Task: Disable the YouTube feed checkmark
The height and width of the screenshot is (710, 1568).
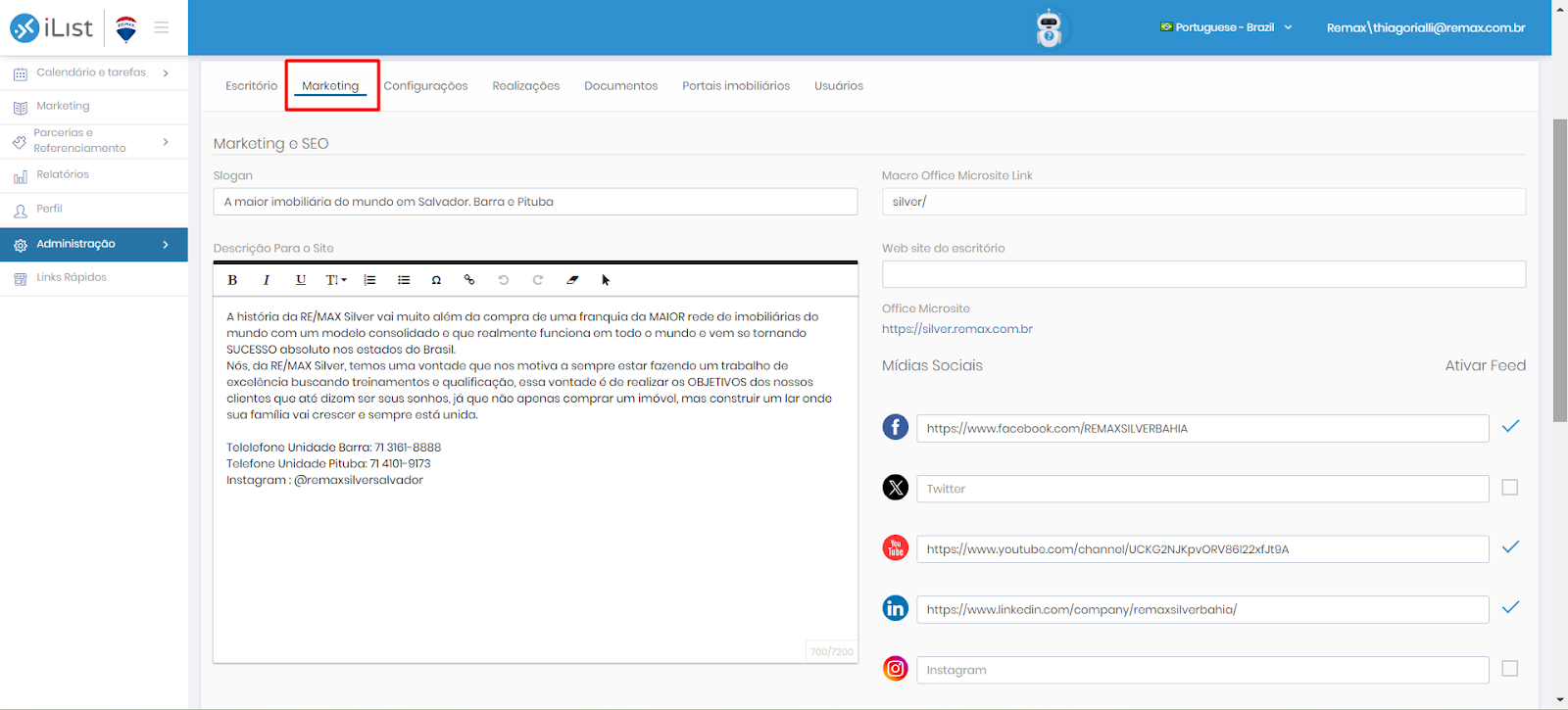Action: [1510, 546]
